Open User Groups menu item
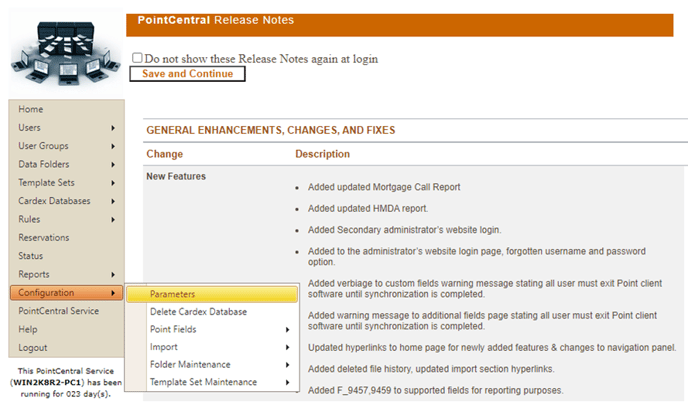Screen dimensions: 688x405 (x=43, y=146)
